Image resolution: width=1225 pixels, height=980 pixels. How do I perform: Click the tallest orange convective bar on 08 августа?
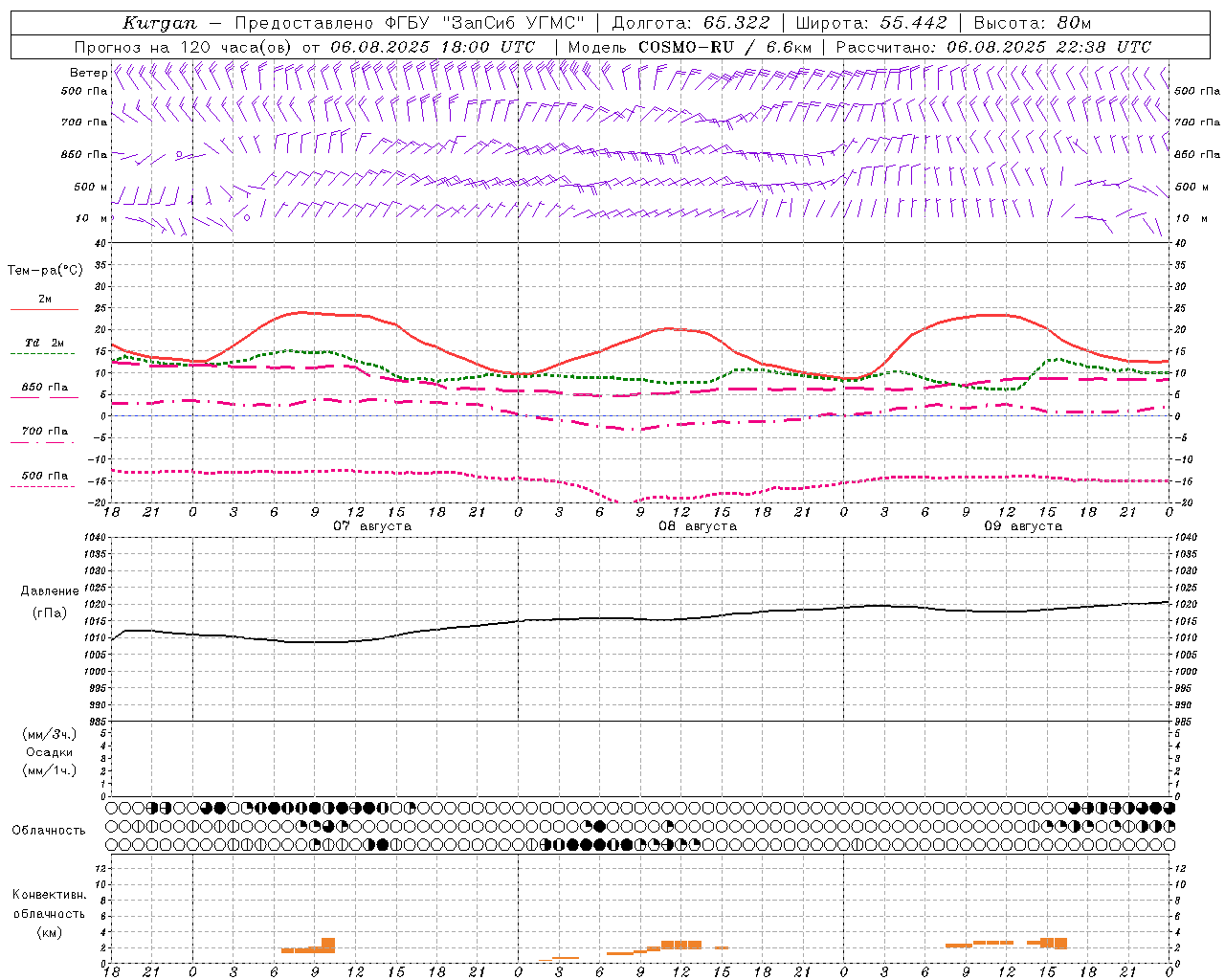[681, 945]
